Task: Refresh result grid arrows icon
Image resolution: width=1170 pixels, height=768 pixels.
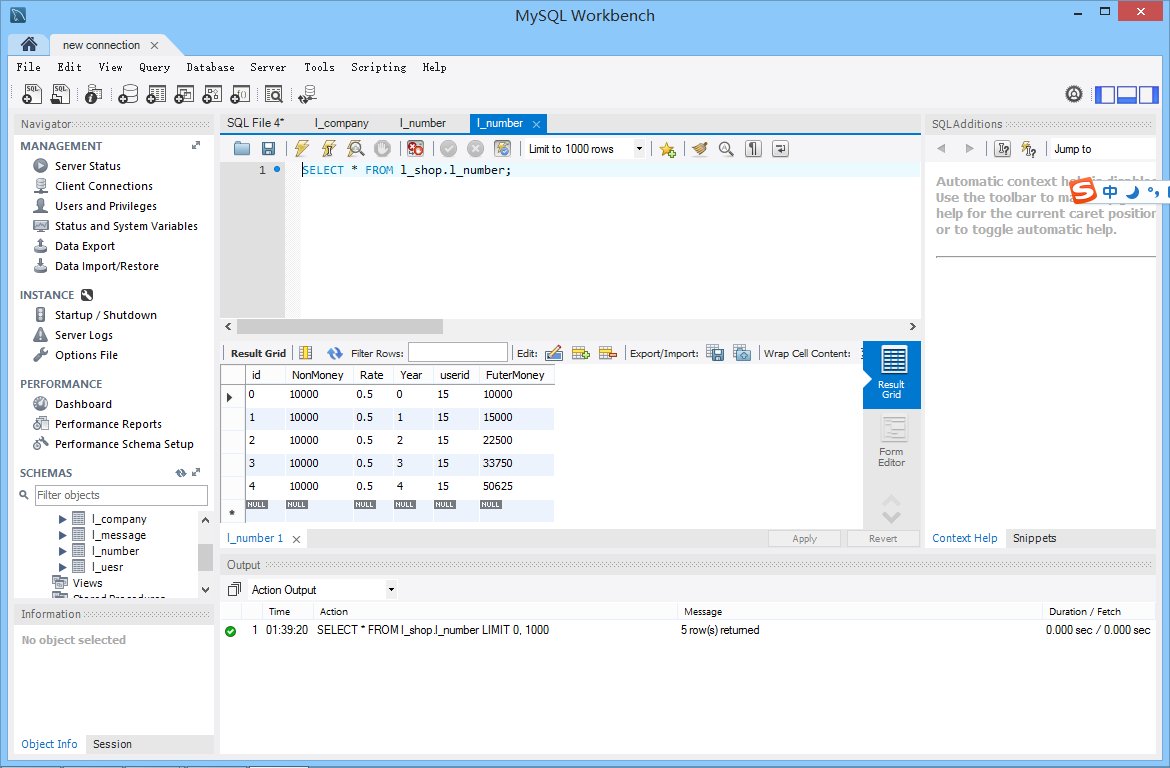Action: pyautogui.click(x=334, y=353)
